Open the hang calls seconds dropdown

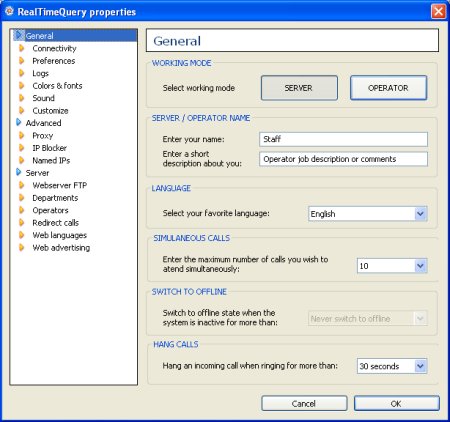click(x=420, y=366)
